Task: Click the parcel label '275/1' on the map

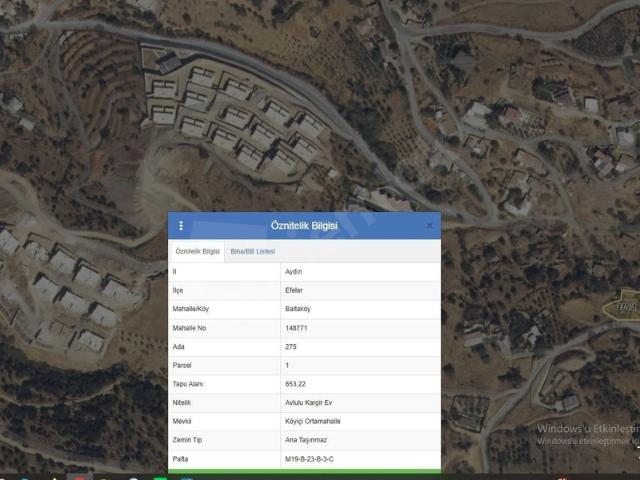Action: (626, 307)
